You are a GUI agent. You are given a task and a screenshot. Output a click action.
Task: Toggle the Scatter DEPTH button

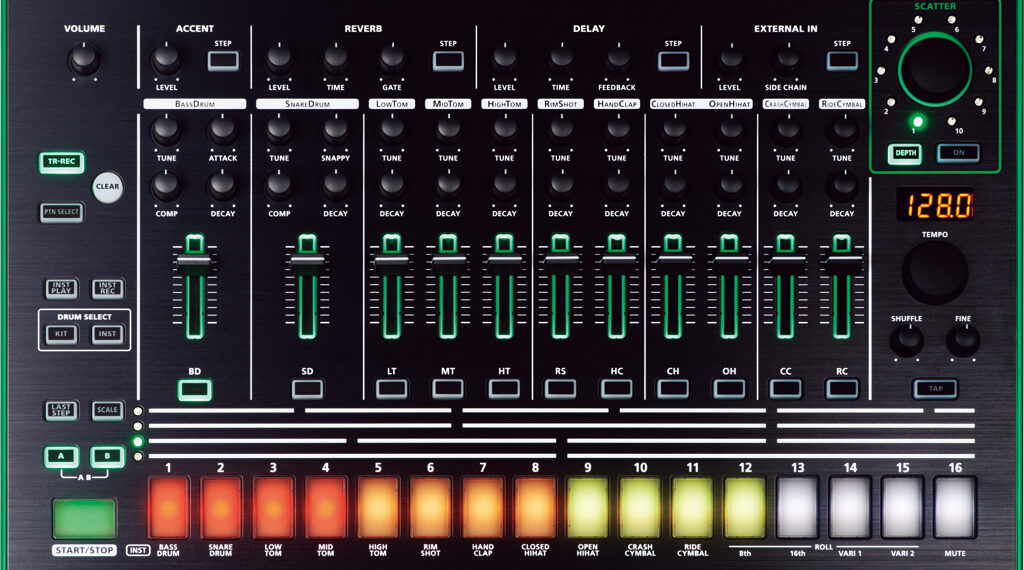click(905, 153)
